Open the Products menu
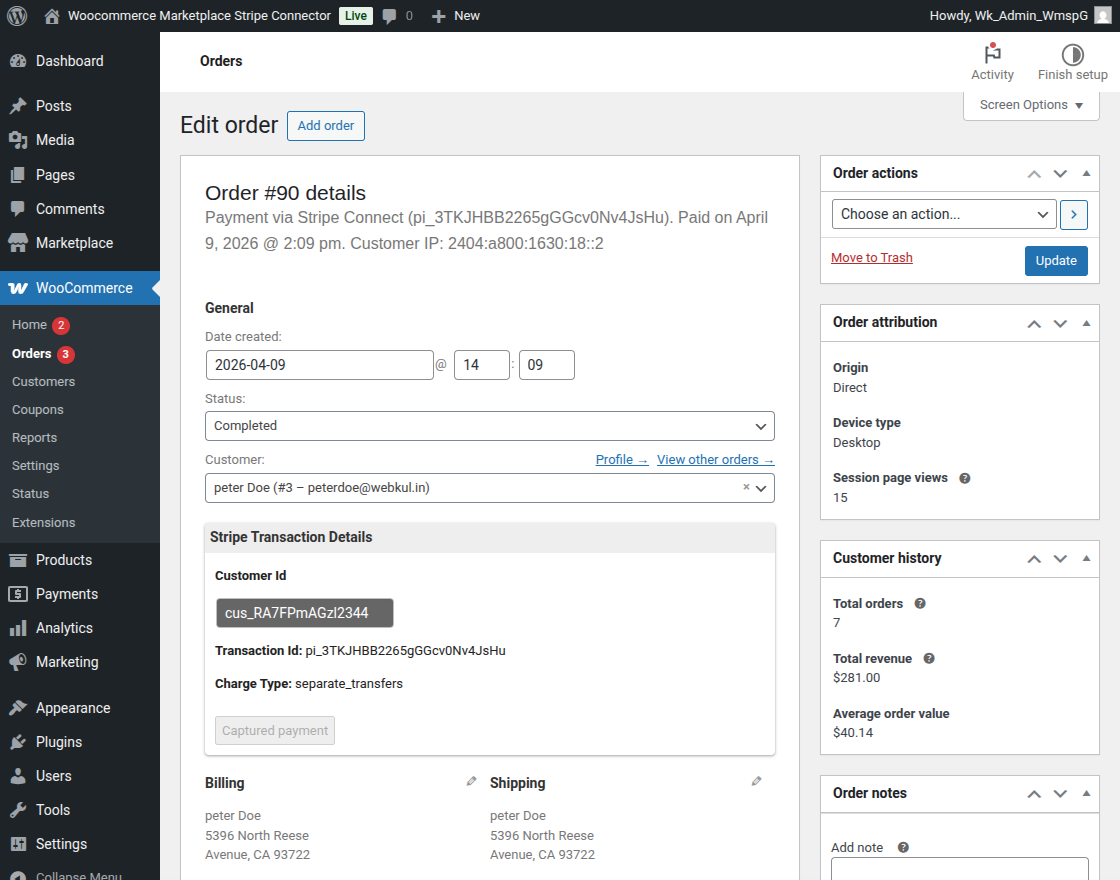The height and width of the screenshot is (880, 1120). point(64,560)
